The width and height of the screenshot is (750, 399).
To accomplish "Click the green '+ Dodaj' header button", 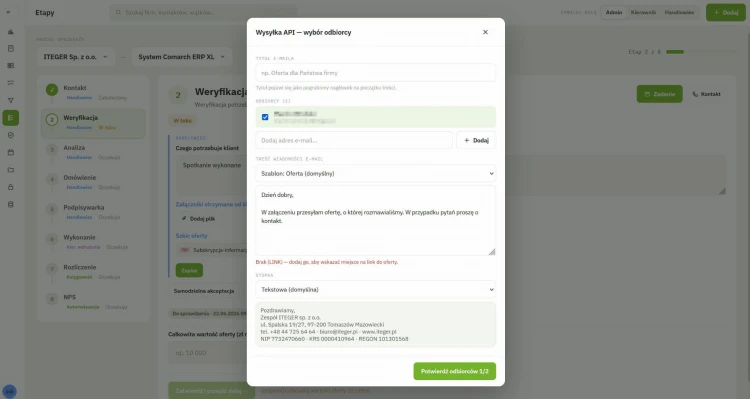I will (x=726, y=12).
